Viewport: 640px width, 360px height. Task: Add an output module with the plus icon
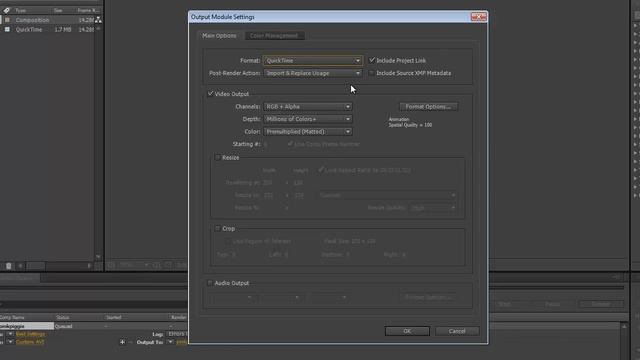click(x=122, y=342)
